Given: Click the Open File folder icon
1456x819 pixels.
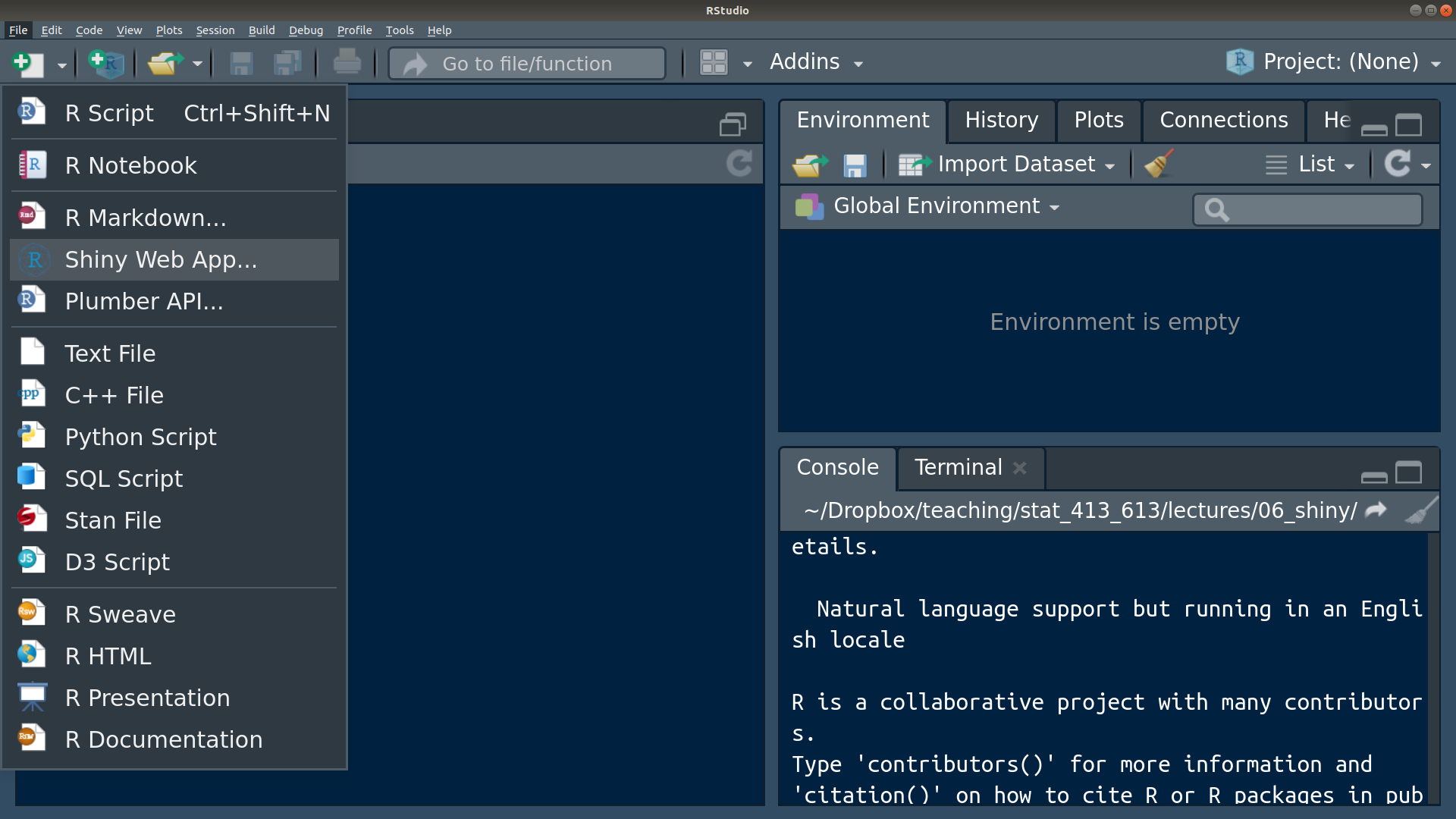Looking at the screenshot, I should point(165,63).
